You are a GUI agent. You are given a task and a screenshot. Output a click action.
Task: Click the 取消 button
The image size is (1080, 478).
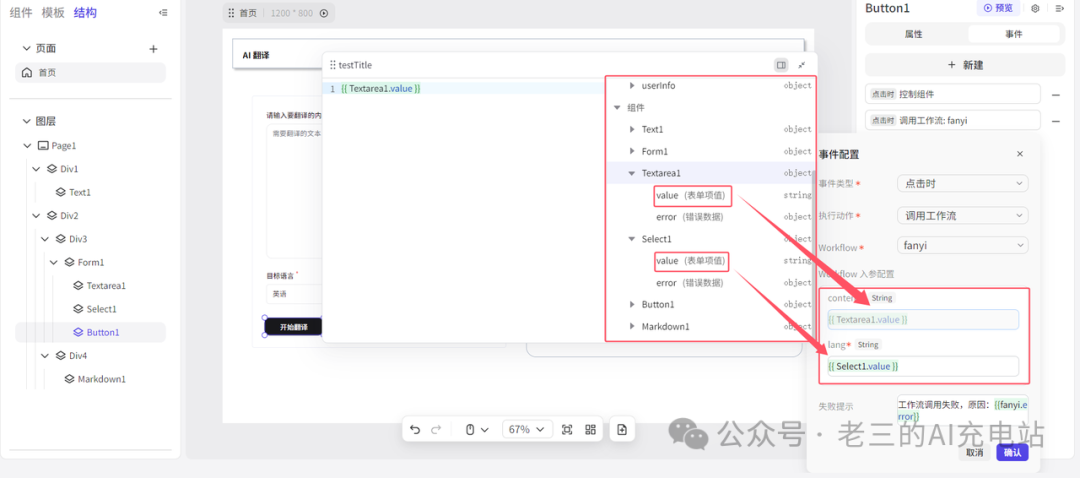pyautogui.click(x=975, y=453)
